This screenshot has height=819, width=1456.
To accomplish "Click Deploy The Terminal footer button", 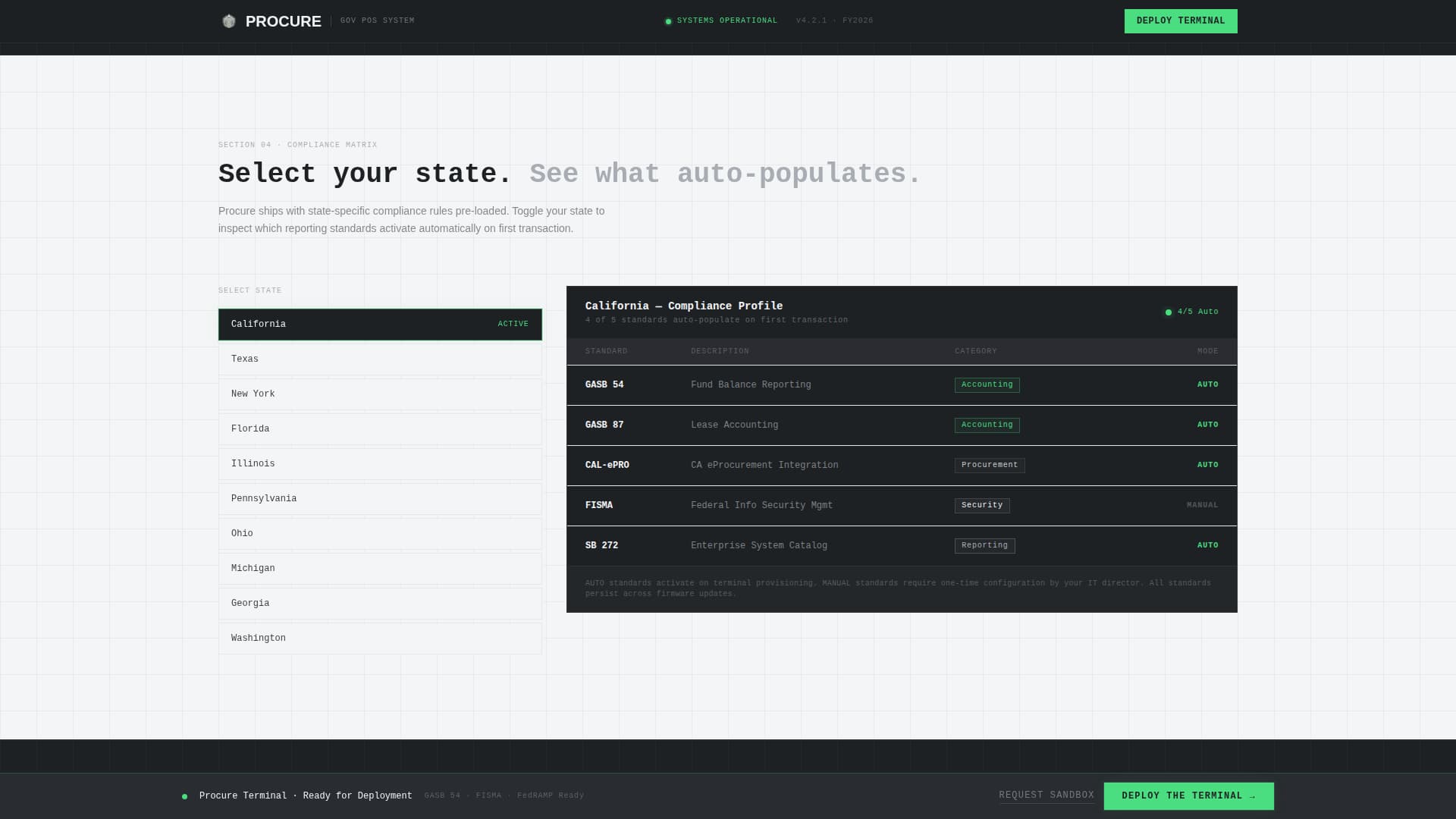I will point(1188,796).
